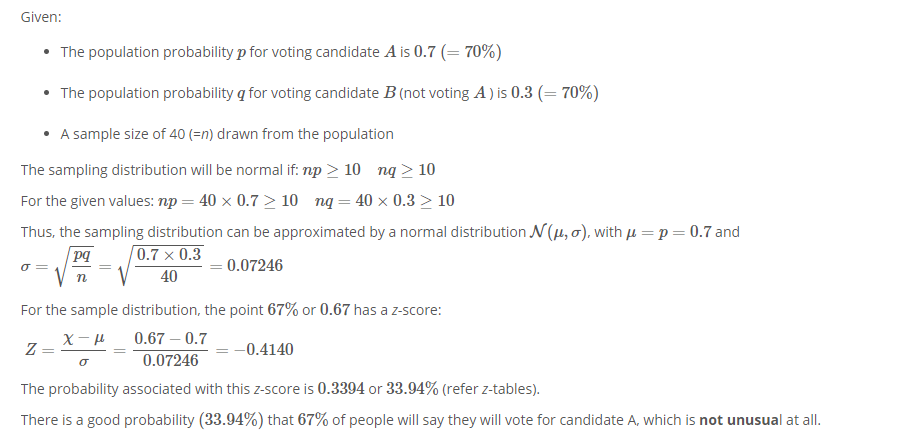Click the bullet about candidate B's probability q
Image resolution: width=900 pixels, height=446 pixels.
tap(329, 93)
